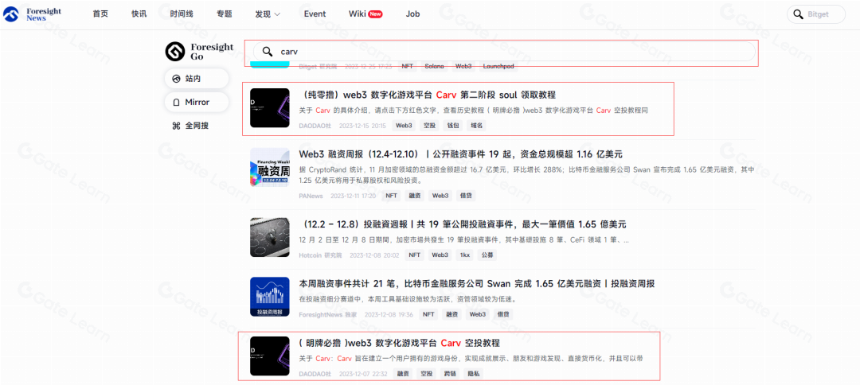Screen dimensions: 860x385
Task: Click the 全网搜 command icon
Action: 176,126
